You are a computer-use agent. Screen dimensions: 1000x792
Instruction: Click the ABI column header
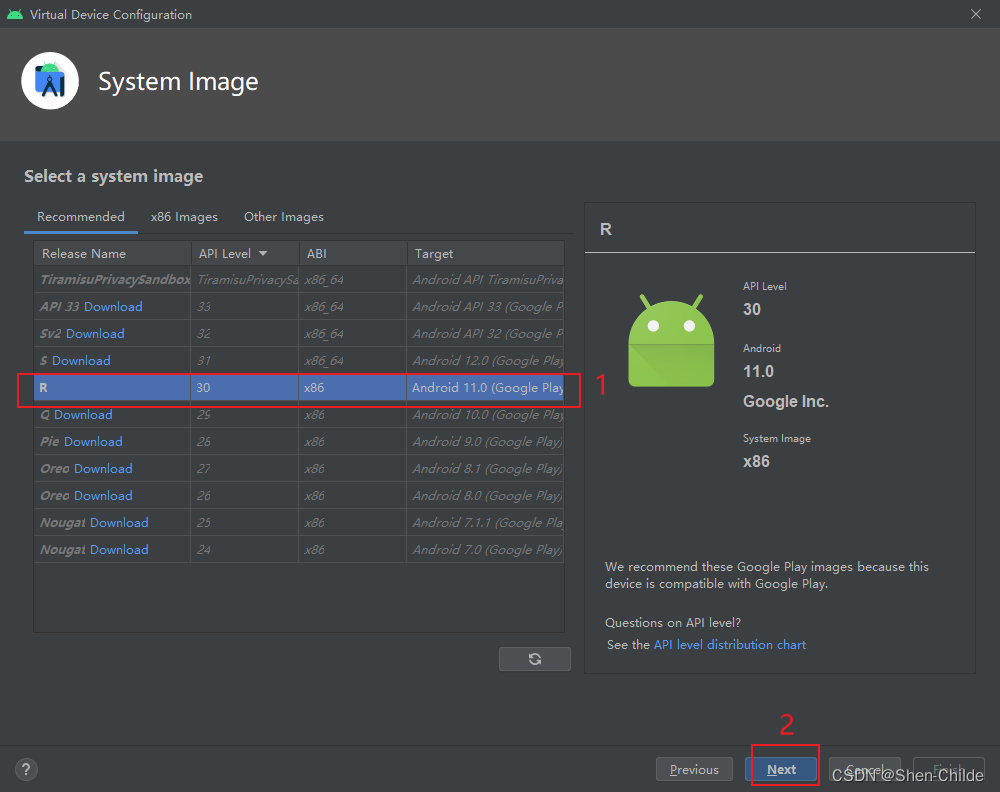[353, 253]
